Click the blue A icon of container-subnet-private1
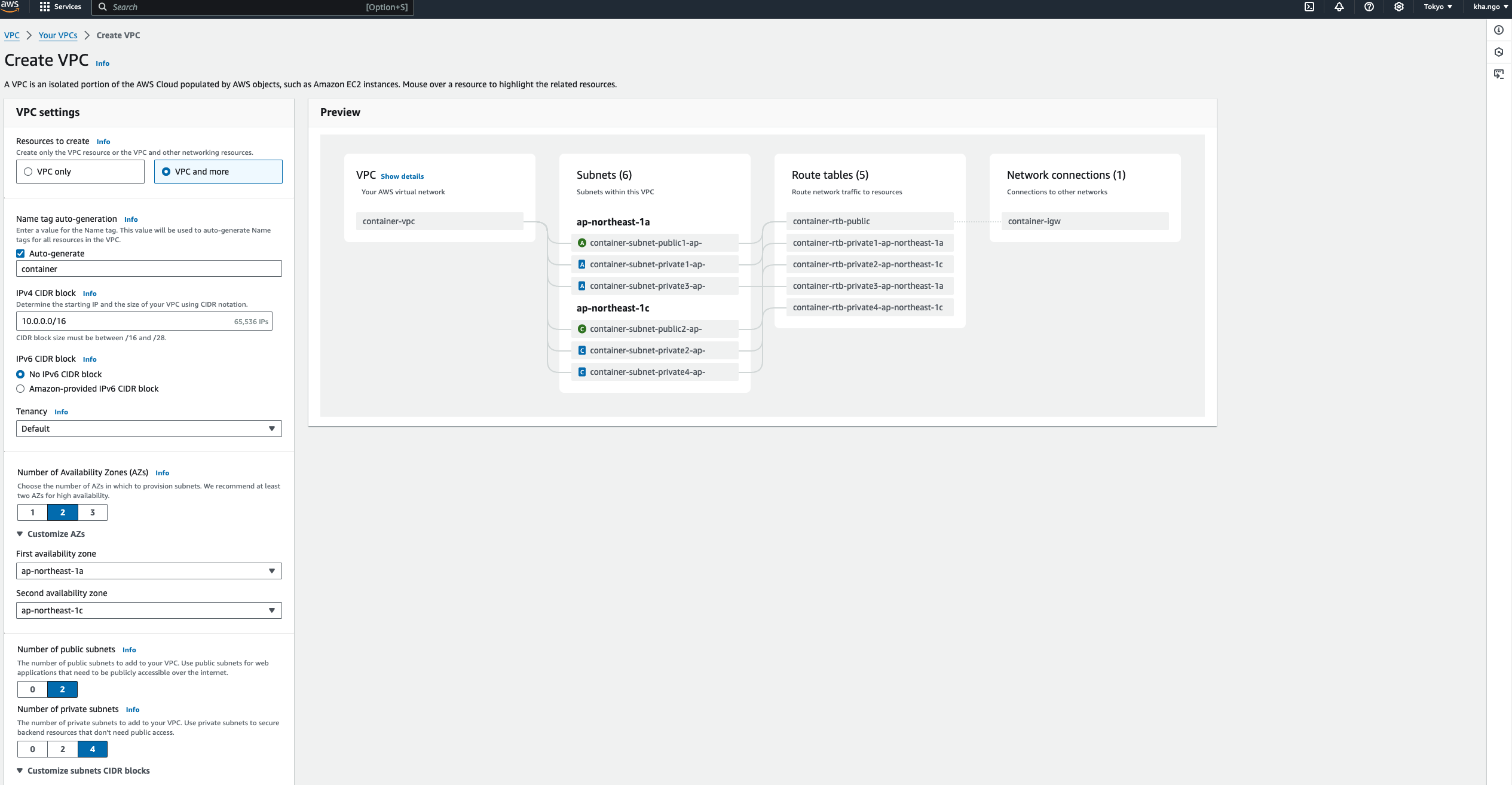 coord(581,264)
